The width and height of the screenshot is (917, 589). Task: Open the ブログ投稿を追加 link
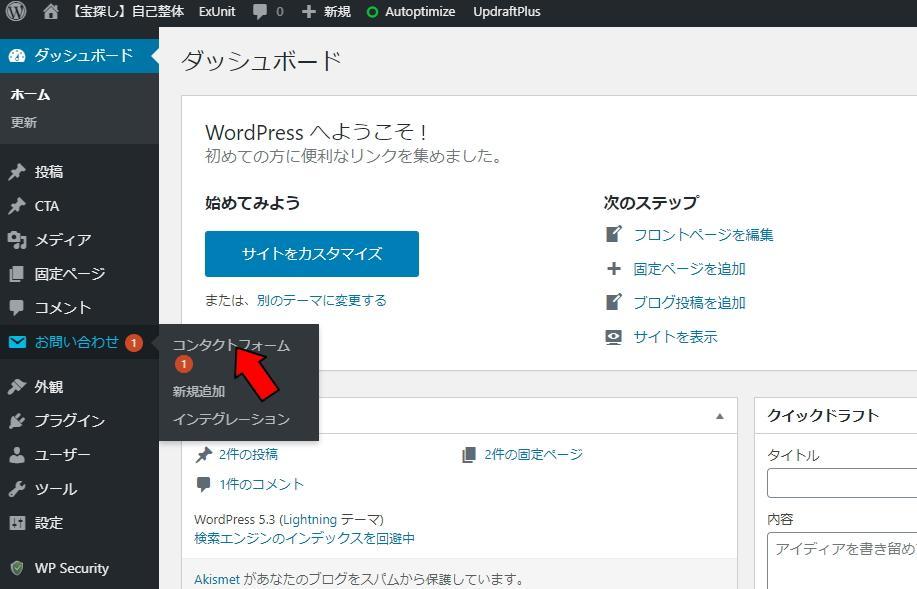click(690, 302)
